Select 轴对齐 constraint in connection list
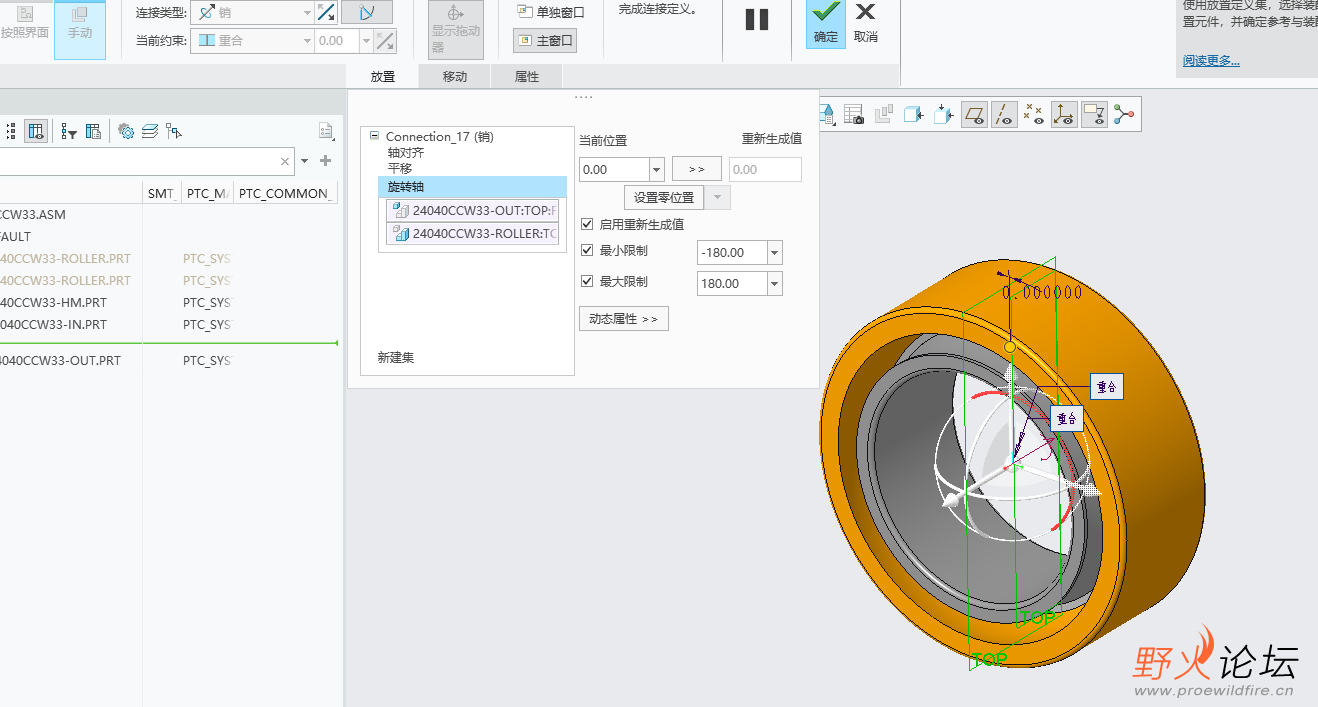Viewport: 1318px width, 707px height. click(406, 153)
